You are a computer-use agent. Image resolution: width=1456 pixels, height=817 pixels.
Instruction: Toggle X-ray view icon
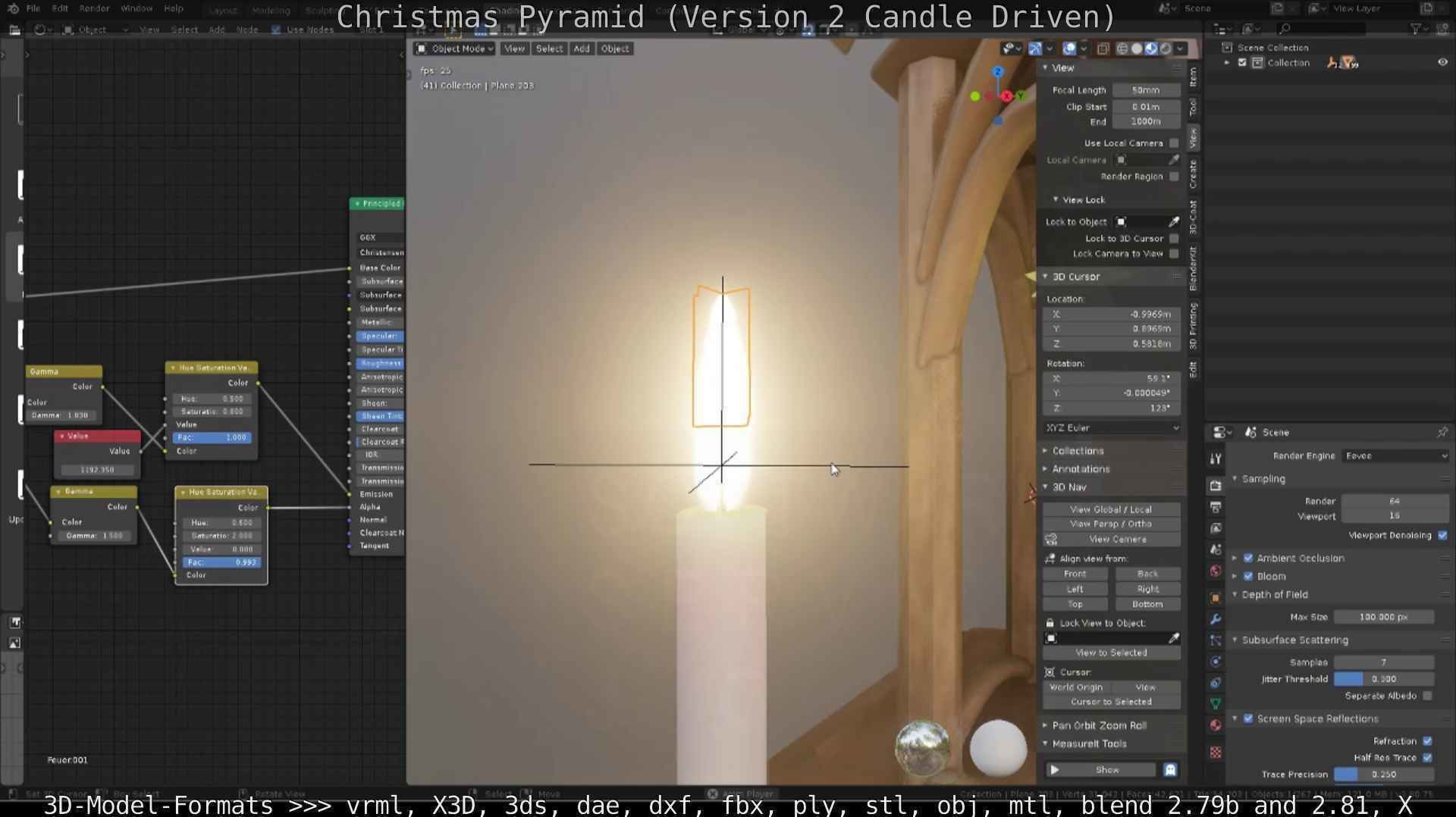(x=1103, y=49)
